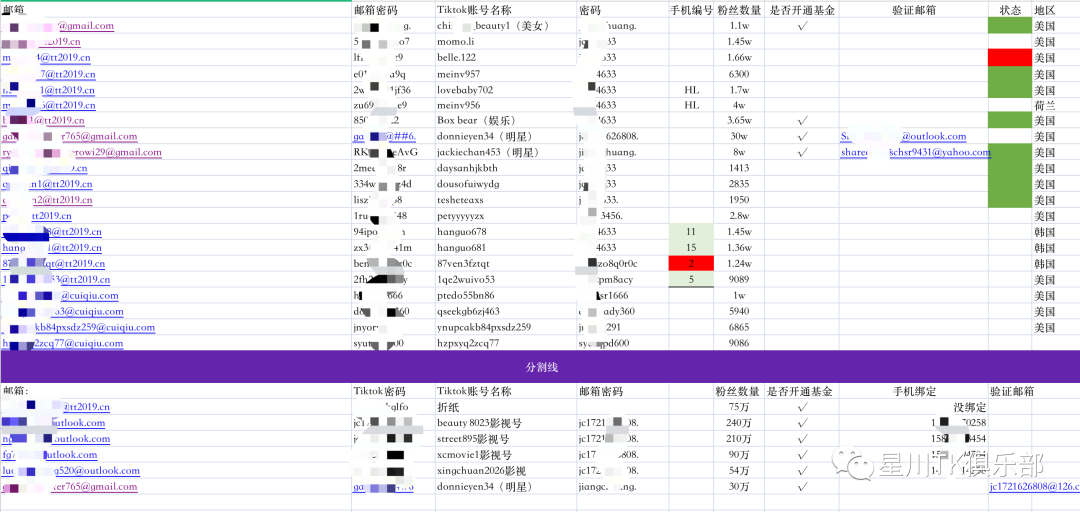The height and width of the screenshot is (512, 1080).
Task: Click the 地区 column header
Action: tap(1044, 10)
